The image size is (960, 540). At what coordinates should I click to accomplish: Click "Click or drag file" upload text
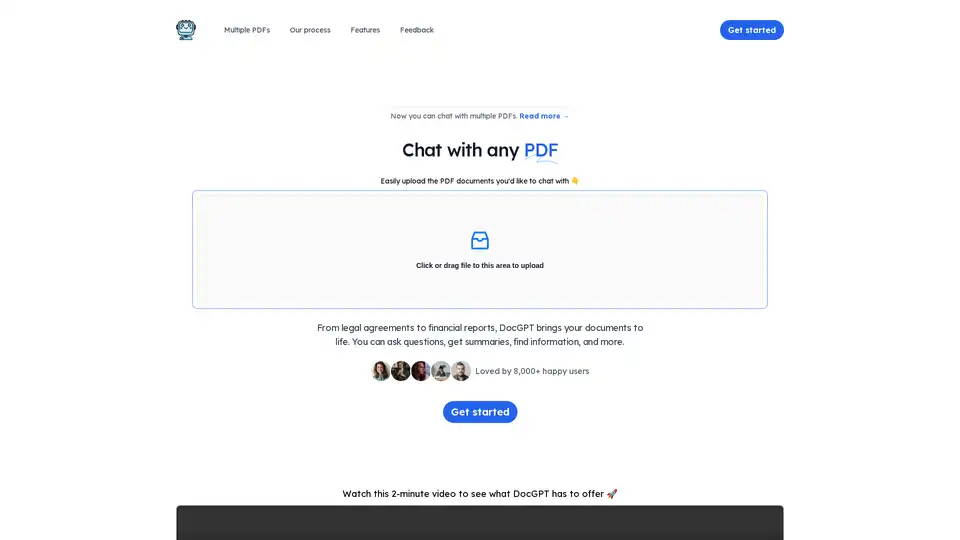point(479,266)
